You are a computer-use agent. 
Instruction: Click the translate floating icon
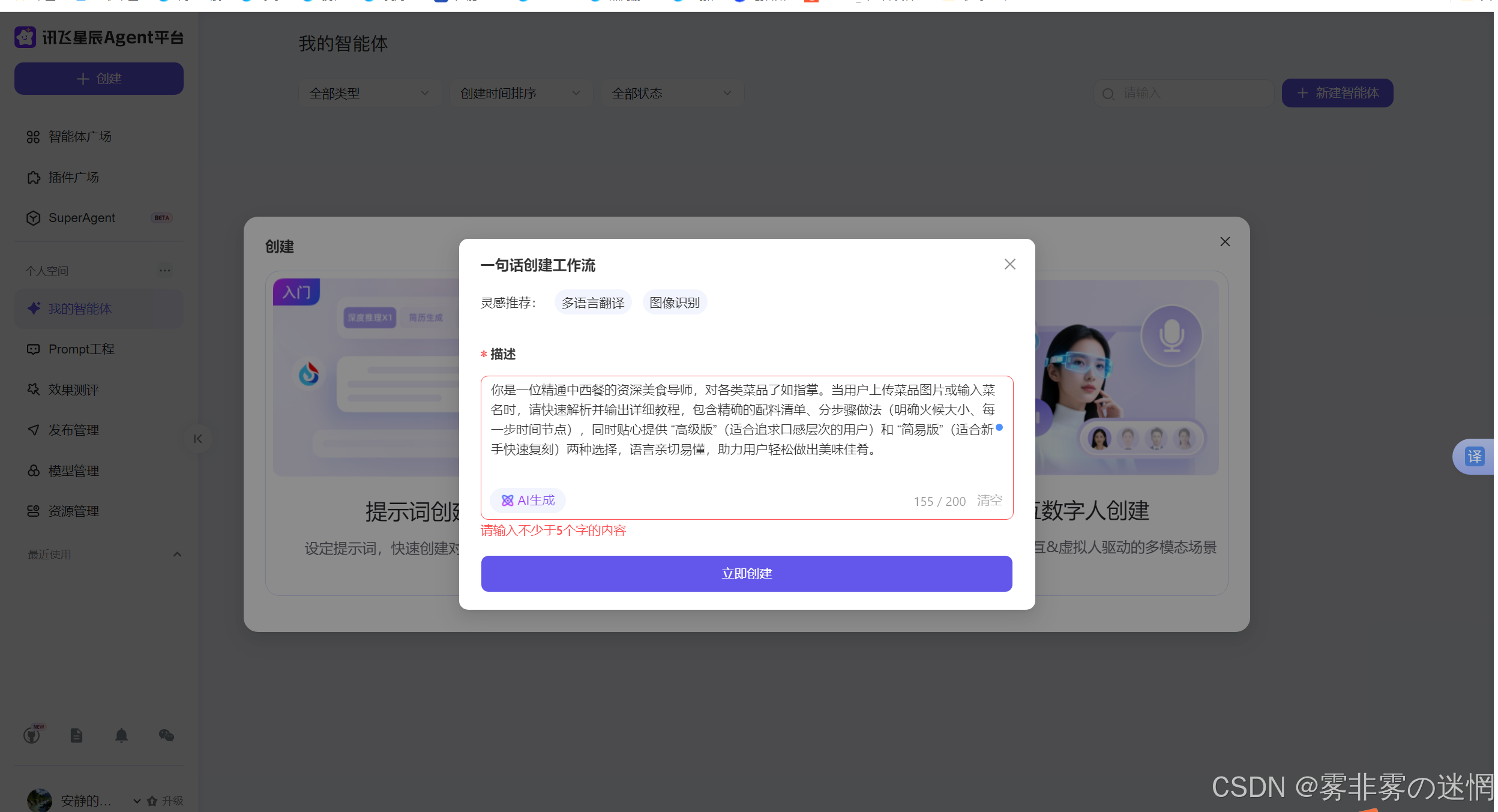pyautogui.click(x=1475, y=457)
